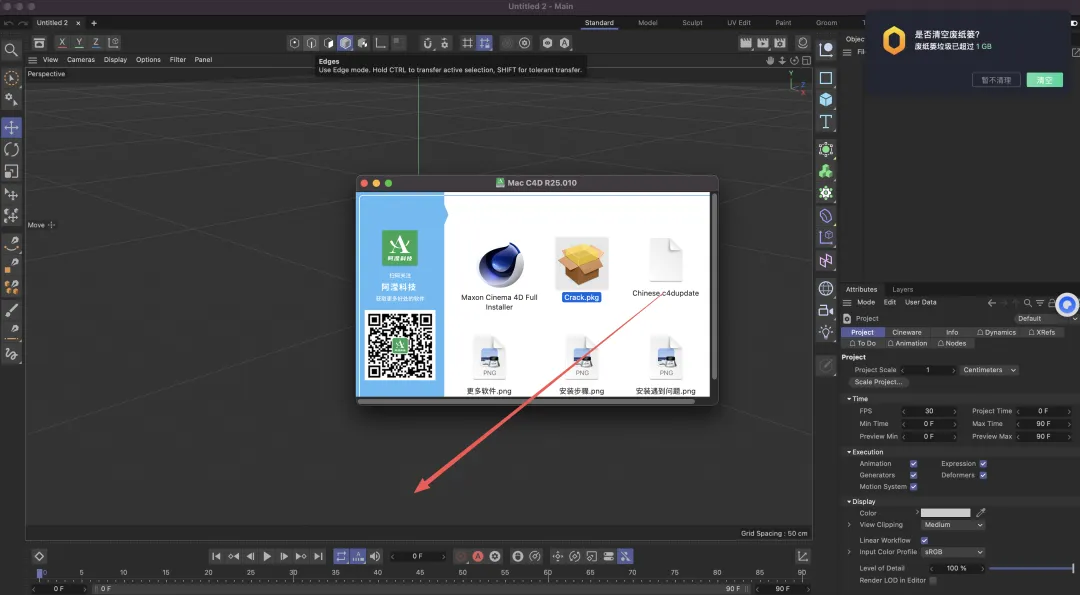Enable Render LOD in Editor checkbox
Screen dimensions: 1080x595
[x=933, y=581]
